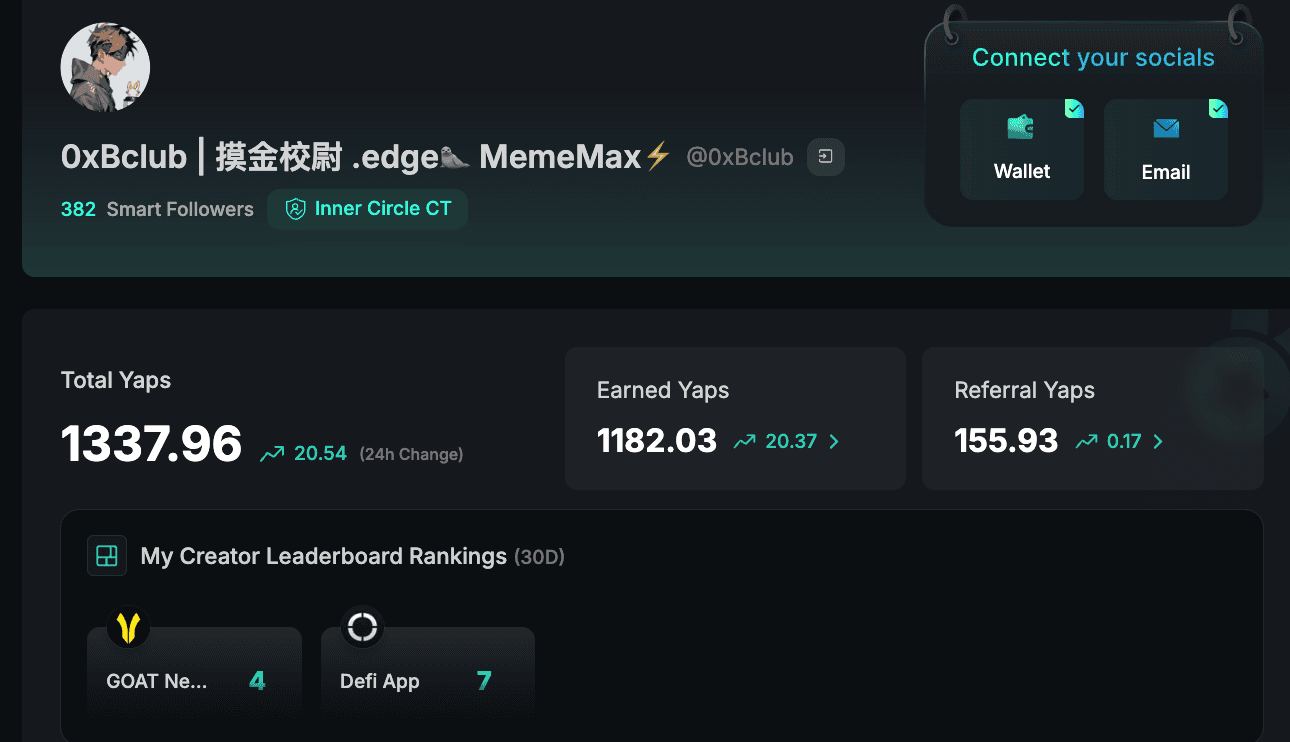This screenshot has width=1290, height=742.
Task: Click the Defi App logo icon
Action: click(362, 627)
